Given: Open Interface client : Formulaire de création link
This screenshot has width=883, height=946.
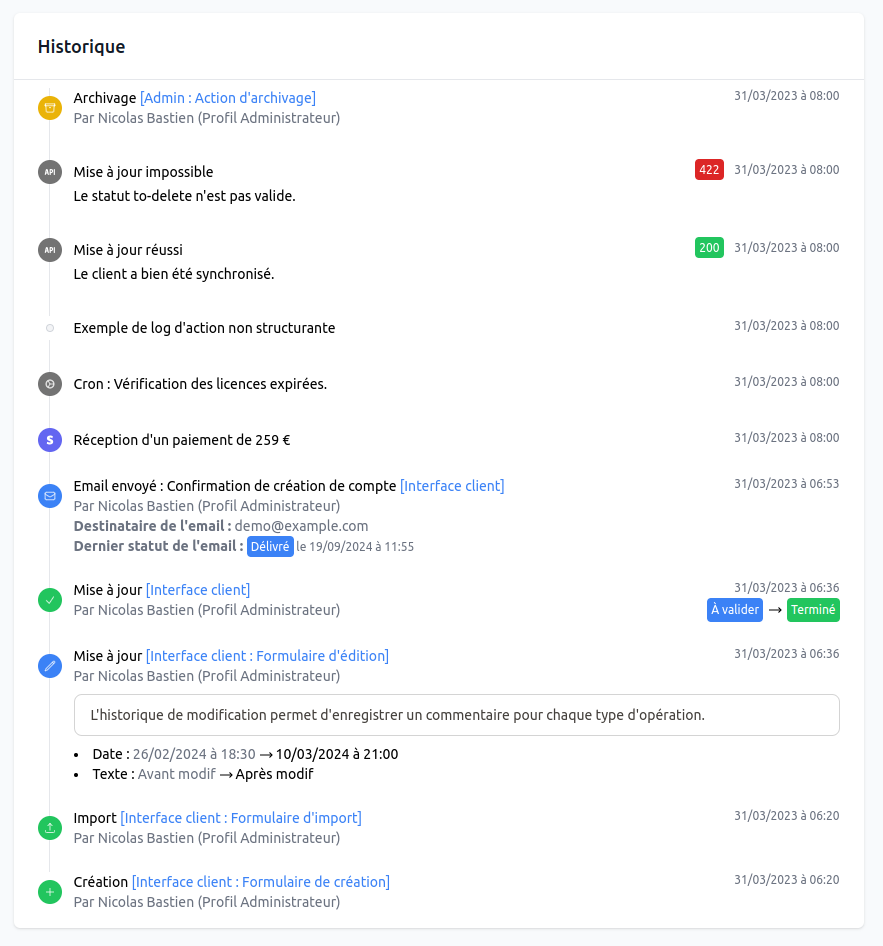Looking at the screenshot, I should (x=261, y=881).
